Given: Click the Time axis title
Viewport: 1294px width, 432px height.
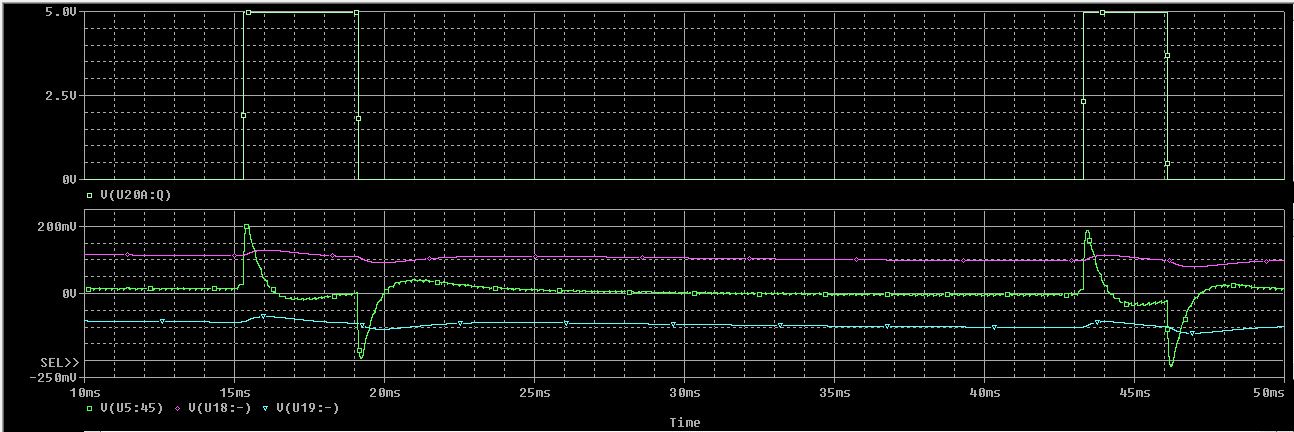Looking at the screenshot, I should click(x=685, y=423).
